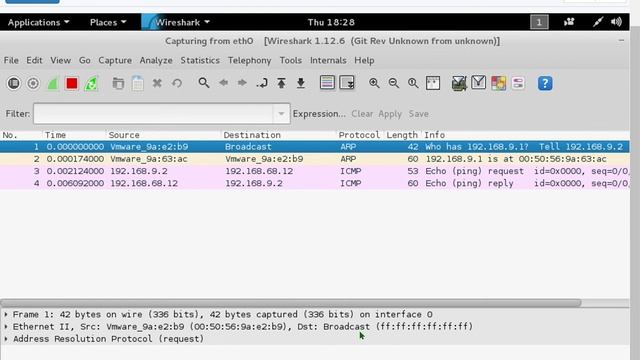Toggle colorize packet list icon
Viewport: 640px width, 360px height.
pyautogui.click(x=327, y=83)
